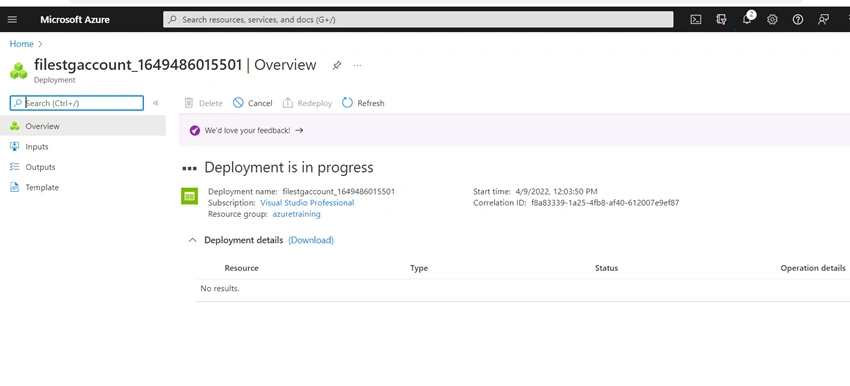Download the deployment details
This screenshot has height=386, width=850.
[311, 240]
